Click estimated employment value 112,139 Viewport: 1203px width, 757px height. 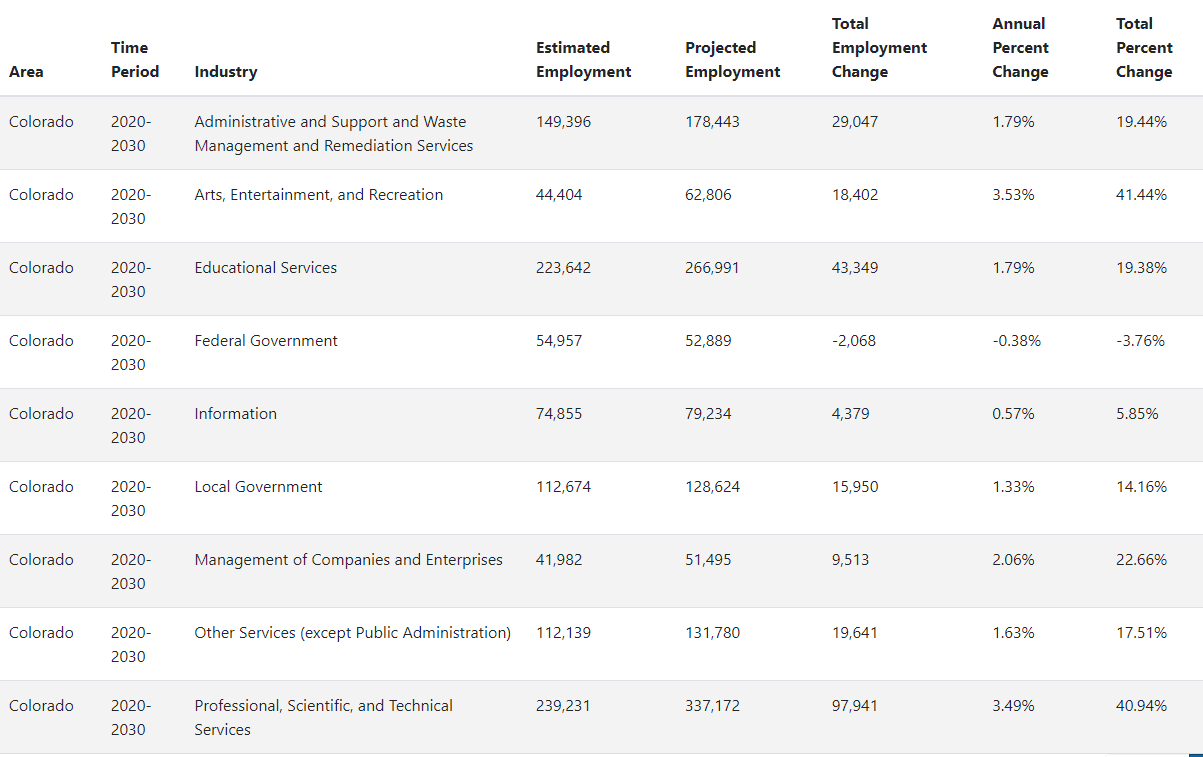click(x=564, y=633)
